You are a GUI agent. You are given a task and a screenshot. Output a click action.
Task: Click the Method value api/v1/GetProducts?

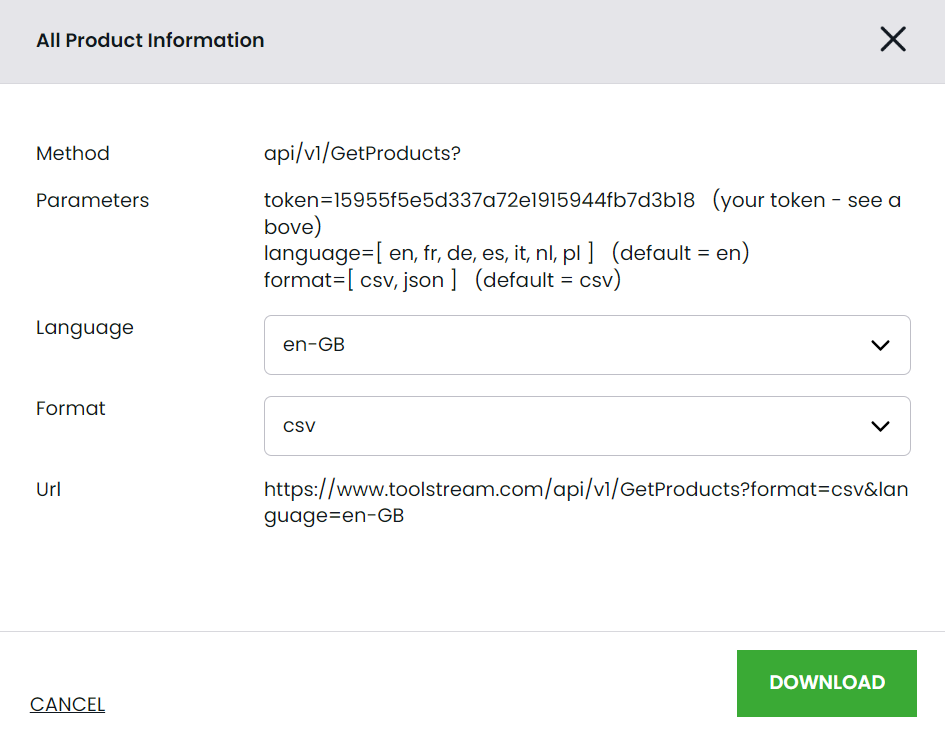coord(360,153)
